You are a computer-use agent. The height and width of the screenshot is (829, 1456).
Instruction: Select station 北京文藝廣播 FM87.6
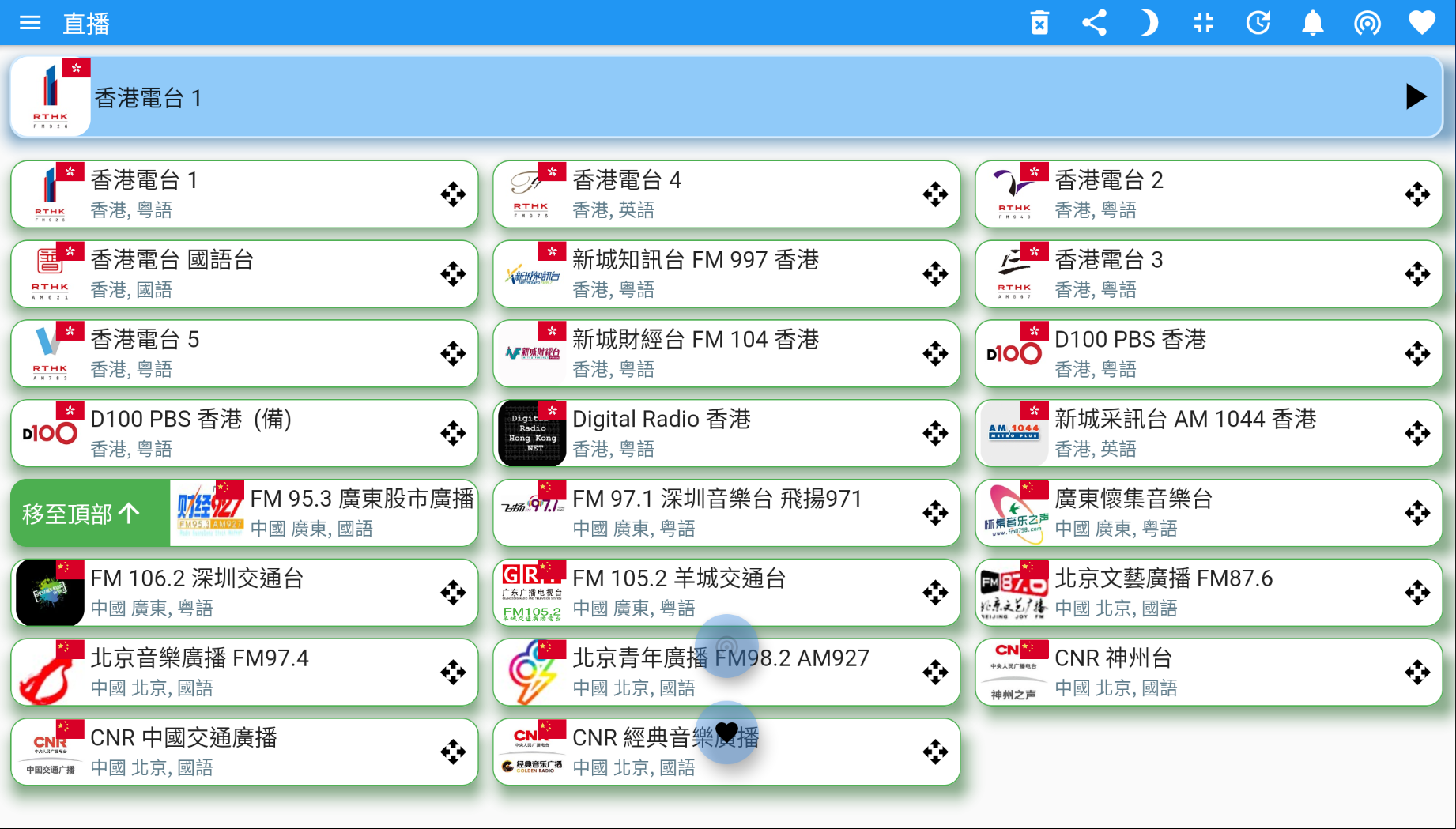coord(1209,593)
